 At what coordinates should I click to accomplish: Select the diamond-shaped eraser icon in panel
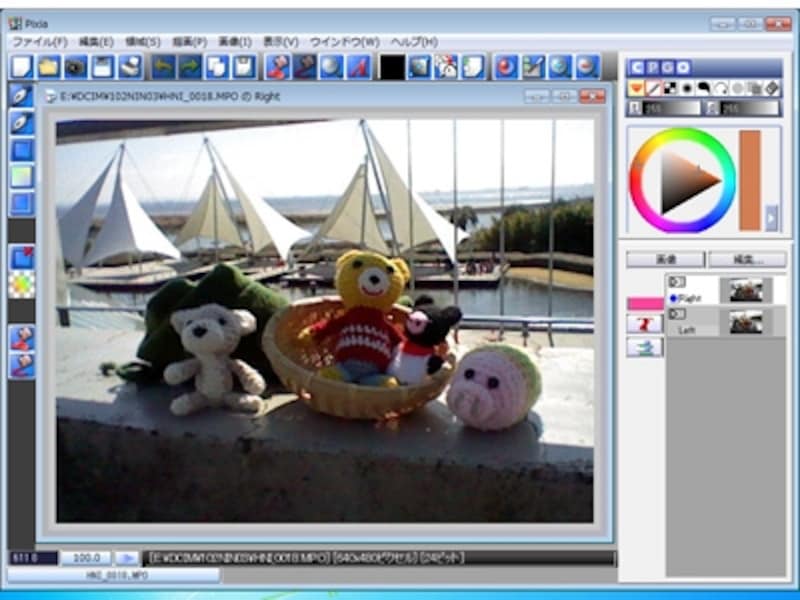pos(772,88)
